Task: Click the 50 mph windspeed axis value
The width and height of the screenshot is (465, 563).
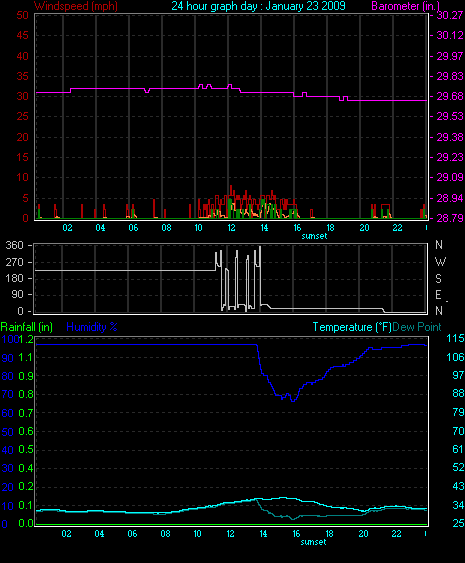Action: click(x=22, y=15)
